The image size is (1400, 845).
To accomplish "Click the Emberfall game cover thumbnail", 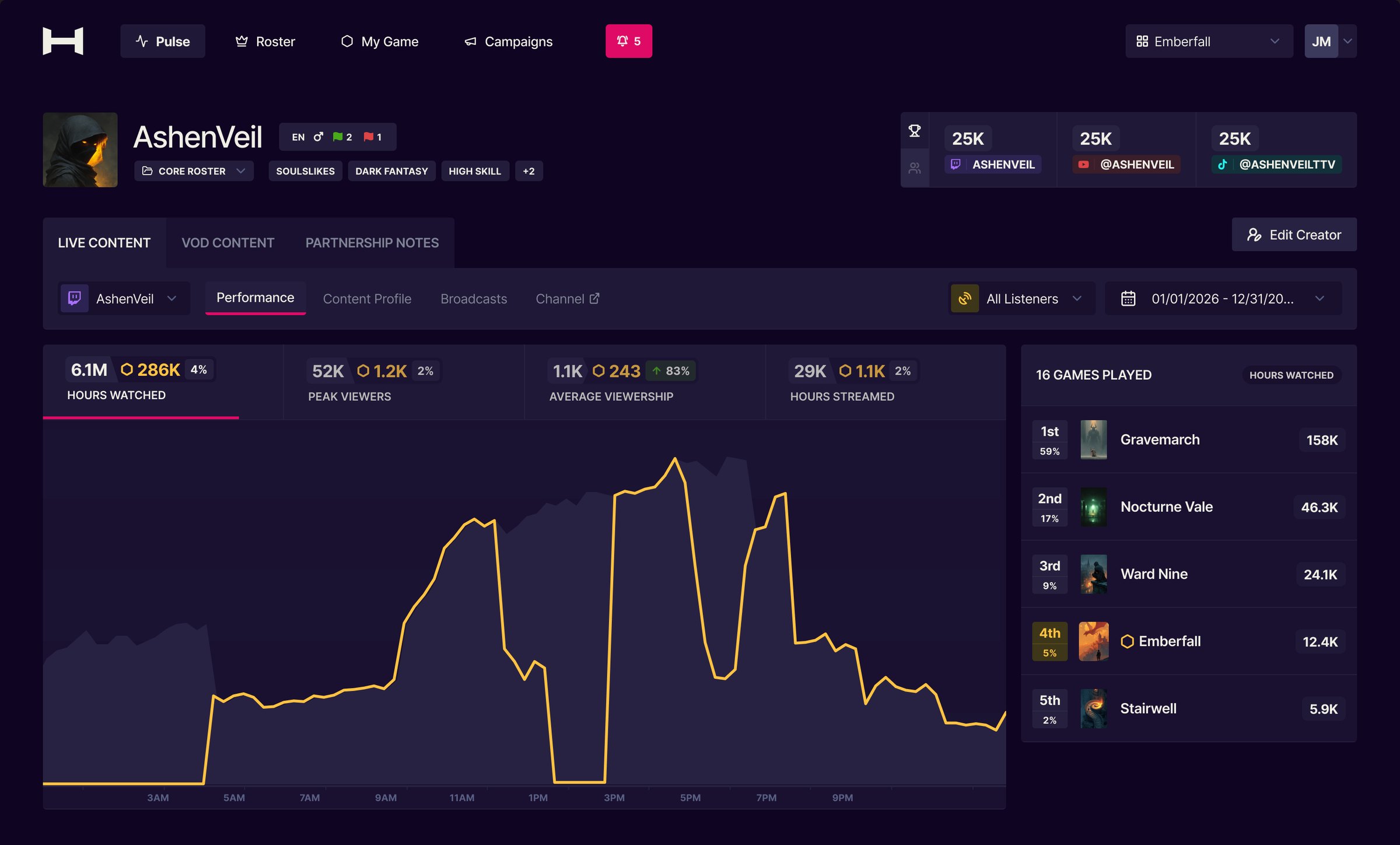I will pos(1094,641).
